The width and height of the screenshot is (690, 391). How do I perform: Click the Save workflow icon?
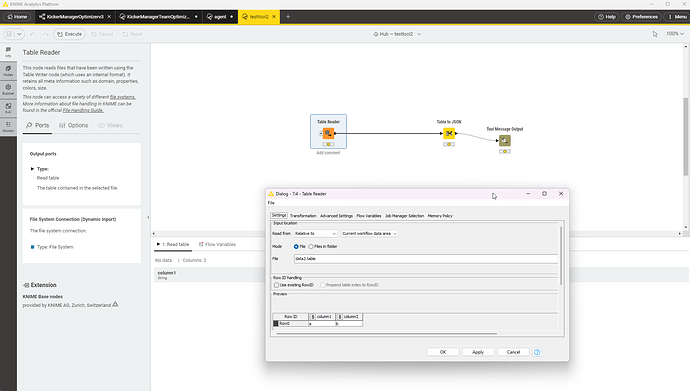9,34
